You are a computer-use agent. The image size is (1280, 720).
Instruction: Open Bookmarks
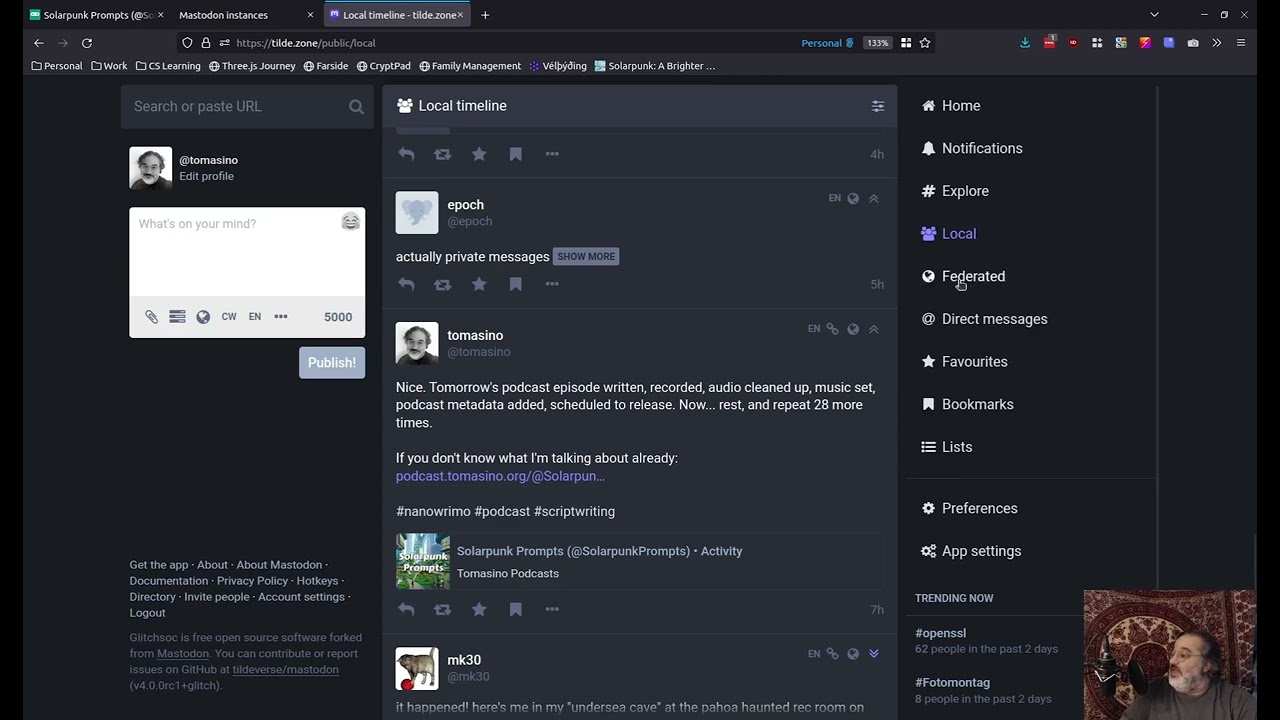[967, 404]
